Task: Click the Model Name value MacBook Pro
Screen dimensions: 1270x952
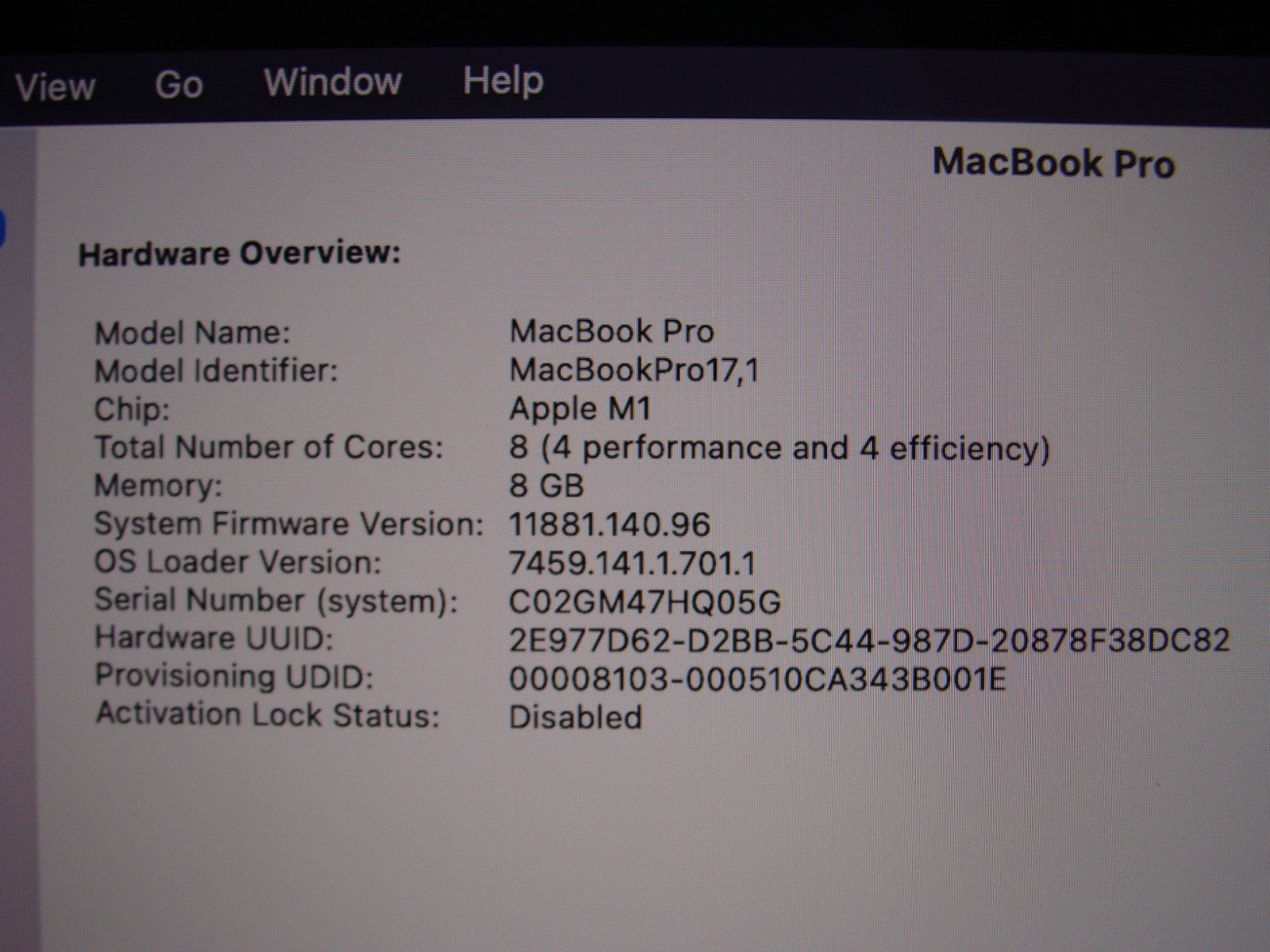Action: (x=611, y=331)
